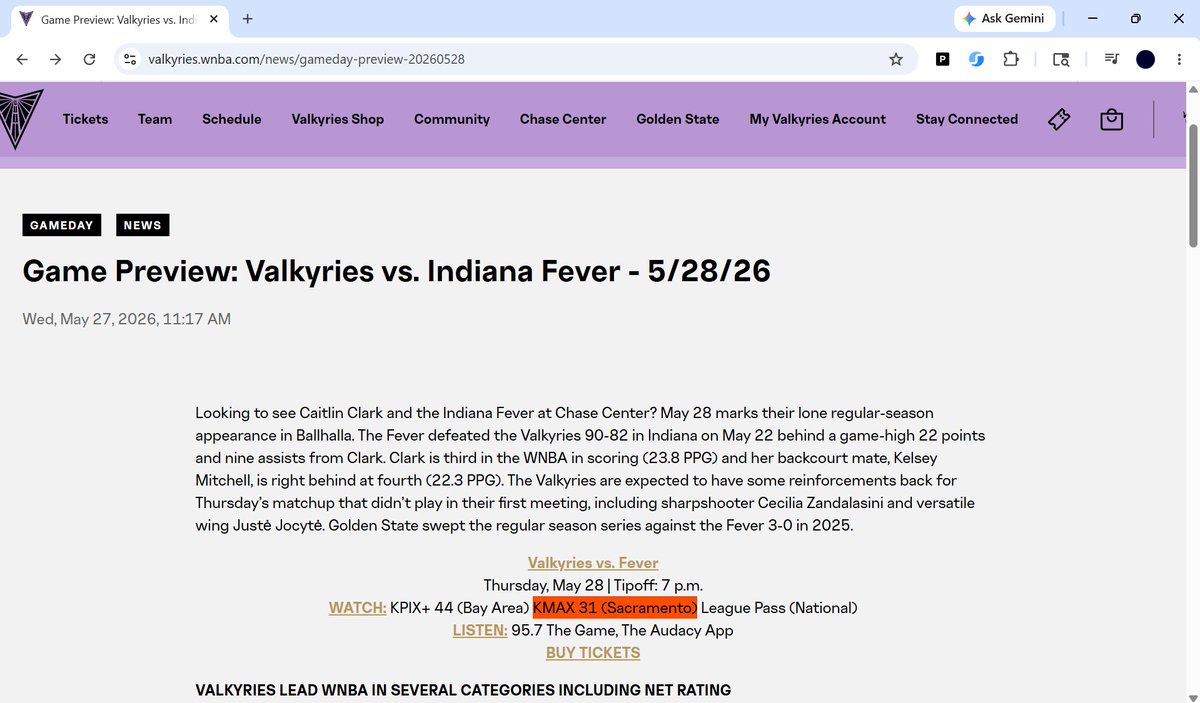The width and height of the screenshot is (1200, 703).
Task: Click the LISTEN: link
Action: (x=480, y=630)
